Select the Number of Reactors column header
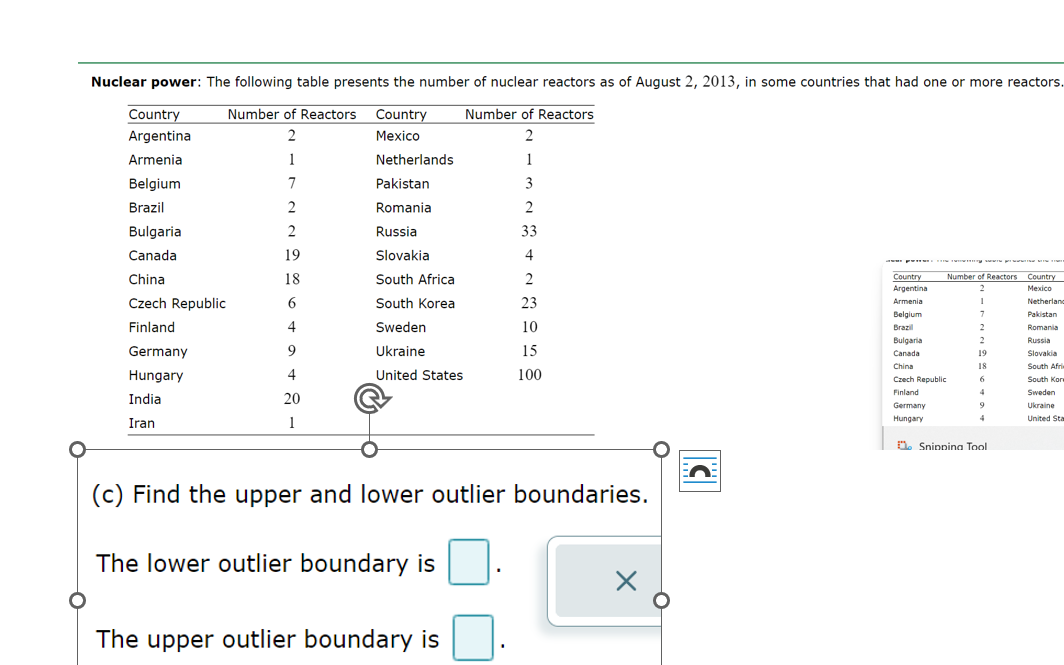This screenshot has width=1064, height=665. pyautogui.click(x=292, y=114)
